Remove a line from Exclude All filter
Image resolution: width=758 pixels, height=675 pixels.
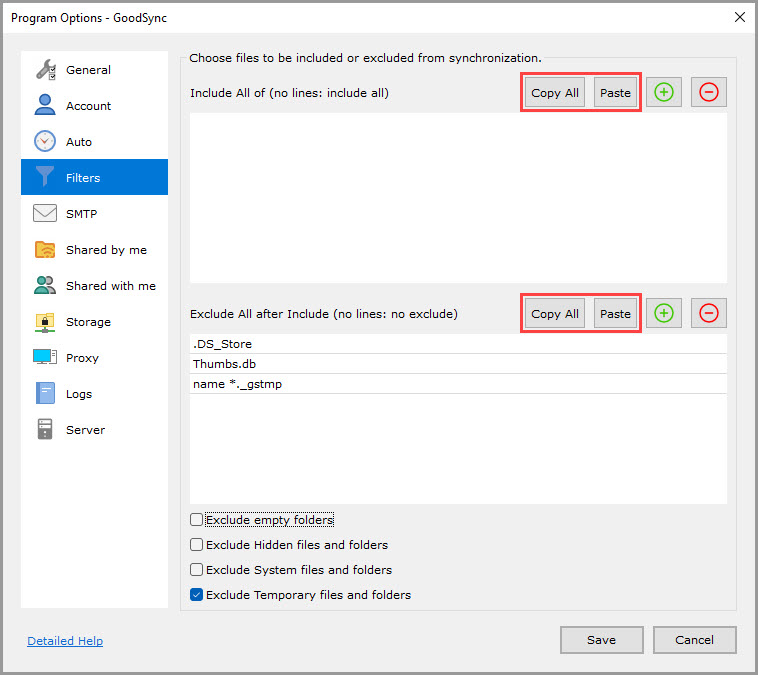click(x=709, y=313)
